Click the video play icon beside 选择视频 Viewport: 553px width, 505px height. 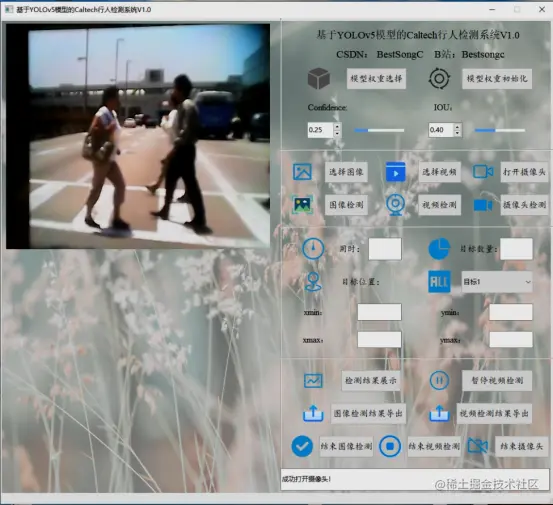click(395, 172)
